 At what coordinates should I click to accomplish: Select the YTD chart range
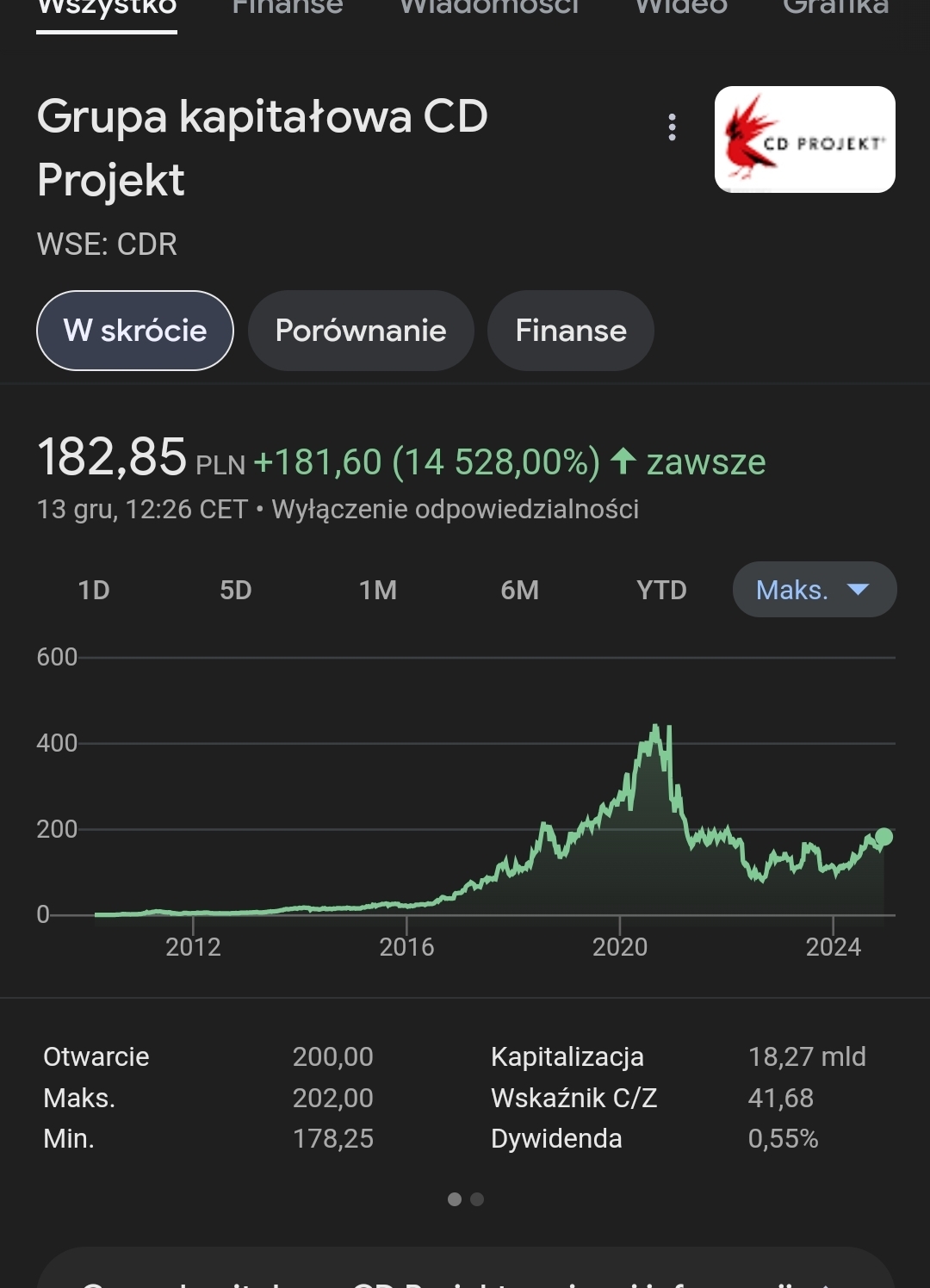coord(661,590)
